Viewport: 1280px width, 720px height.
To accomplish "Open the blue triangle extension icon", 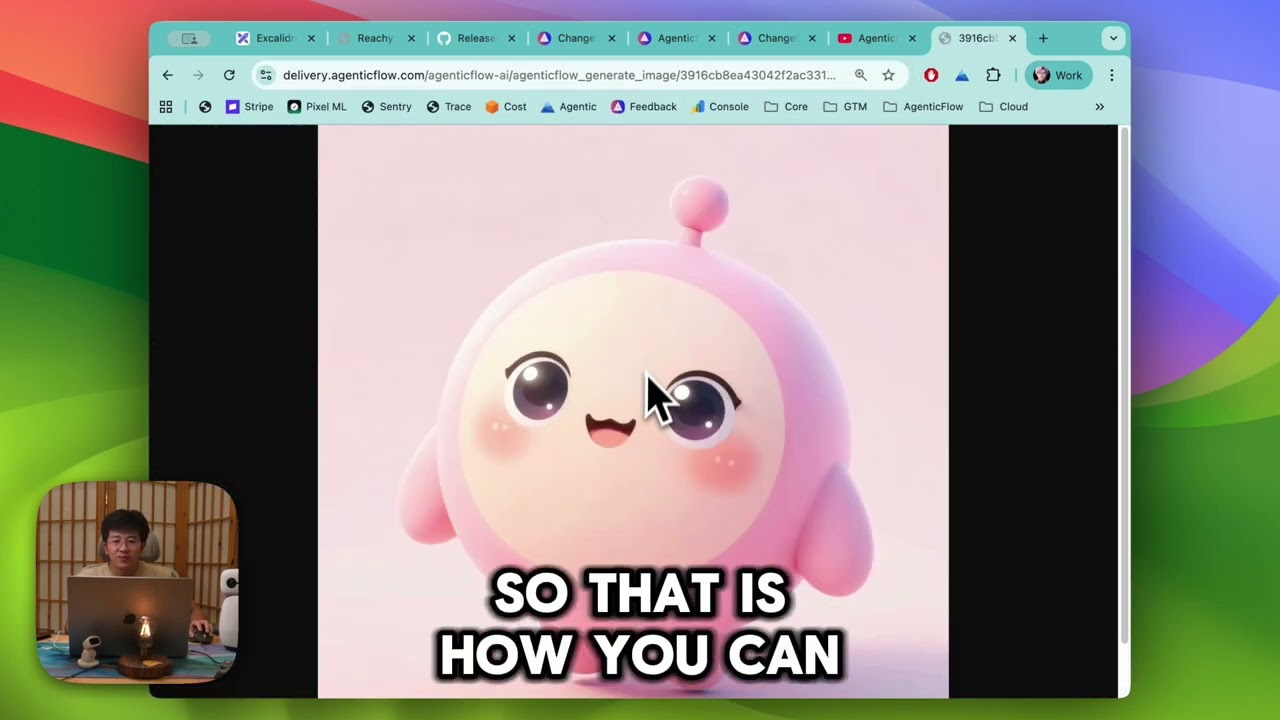I will [x=962, y=75].
